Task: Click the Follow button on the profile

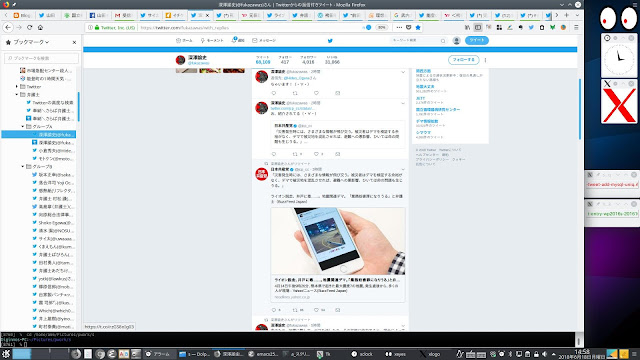Action: point(464,60)
